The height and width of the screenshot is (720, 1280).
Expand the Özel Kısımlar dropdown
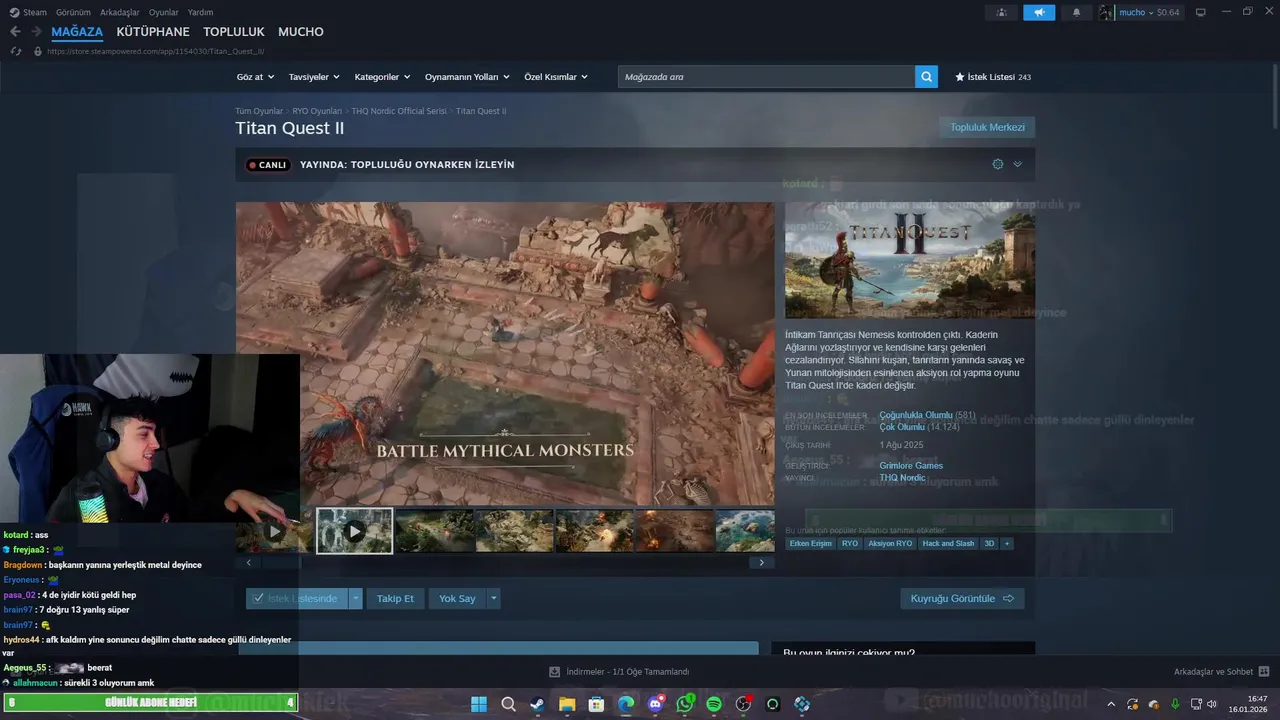pos(556,77)
